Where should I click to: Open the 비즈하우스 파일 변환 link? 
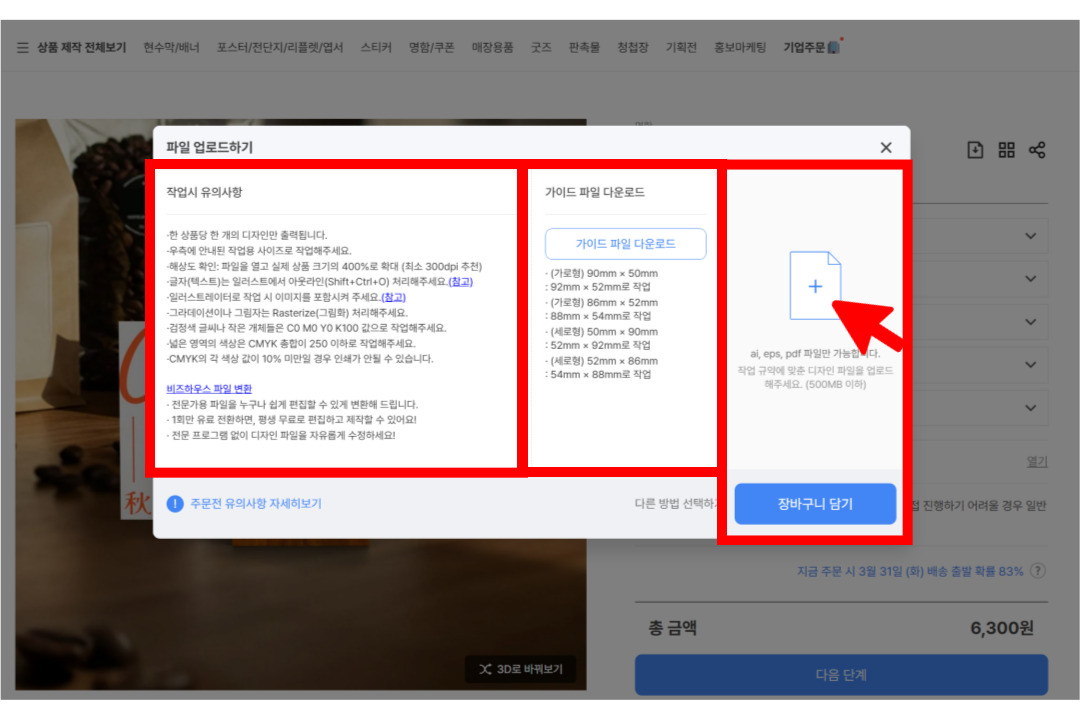pyautogui.click(x=209, y=388)
